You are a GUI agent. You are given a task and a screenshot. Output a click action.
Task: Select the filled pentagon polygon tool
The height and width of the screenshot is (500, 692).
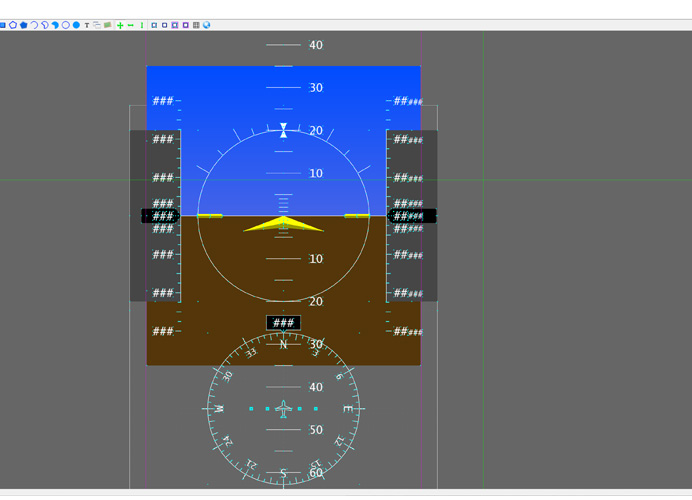pos(23,25)
